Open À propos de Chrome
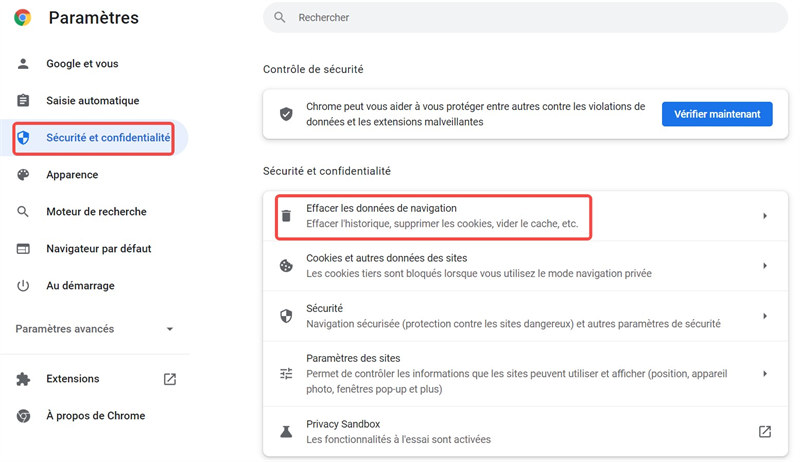Screen dimensions: 800x462 click(x=94, y=416)
